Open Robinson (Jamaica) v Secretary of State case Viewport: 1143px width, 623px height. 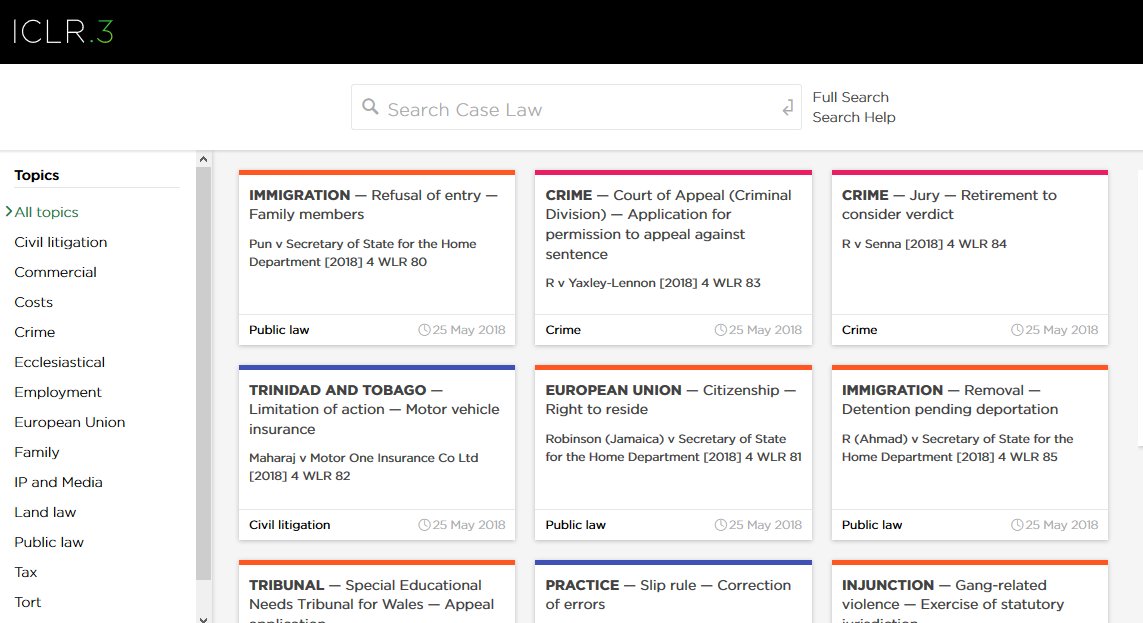point(674,448)
